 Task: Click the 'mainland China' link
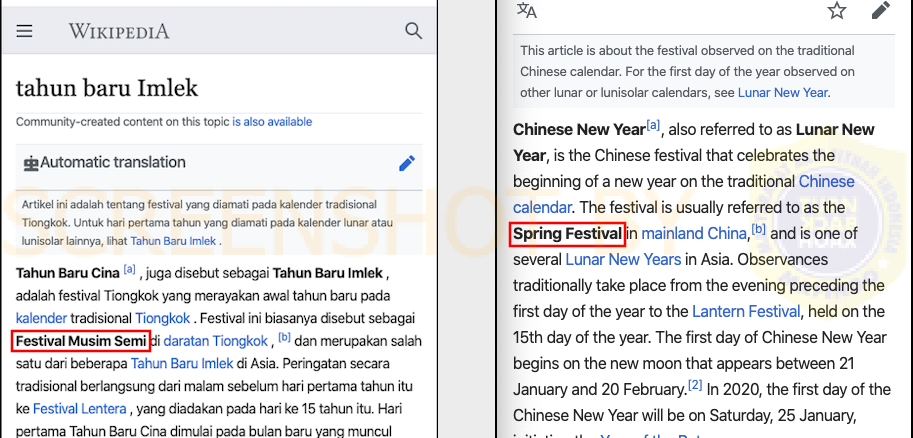(x=694, y=234)
